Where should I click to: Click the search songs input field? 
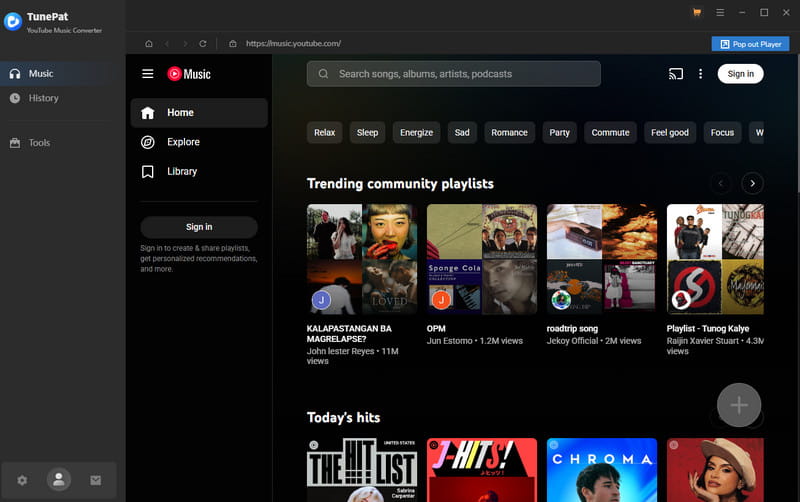coord(454,74)
